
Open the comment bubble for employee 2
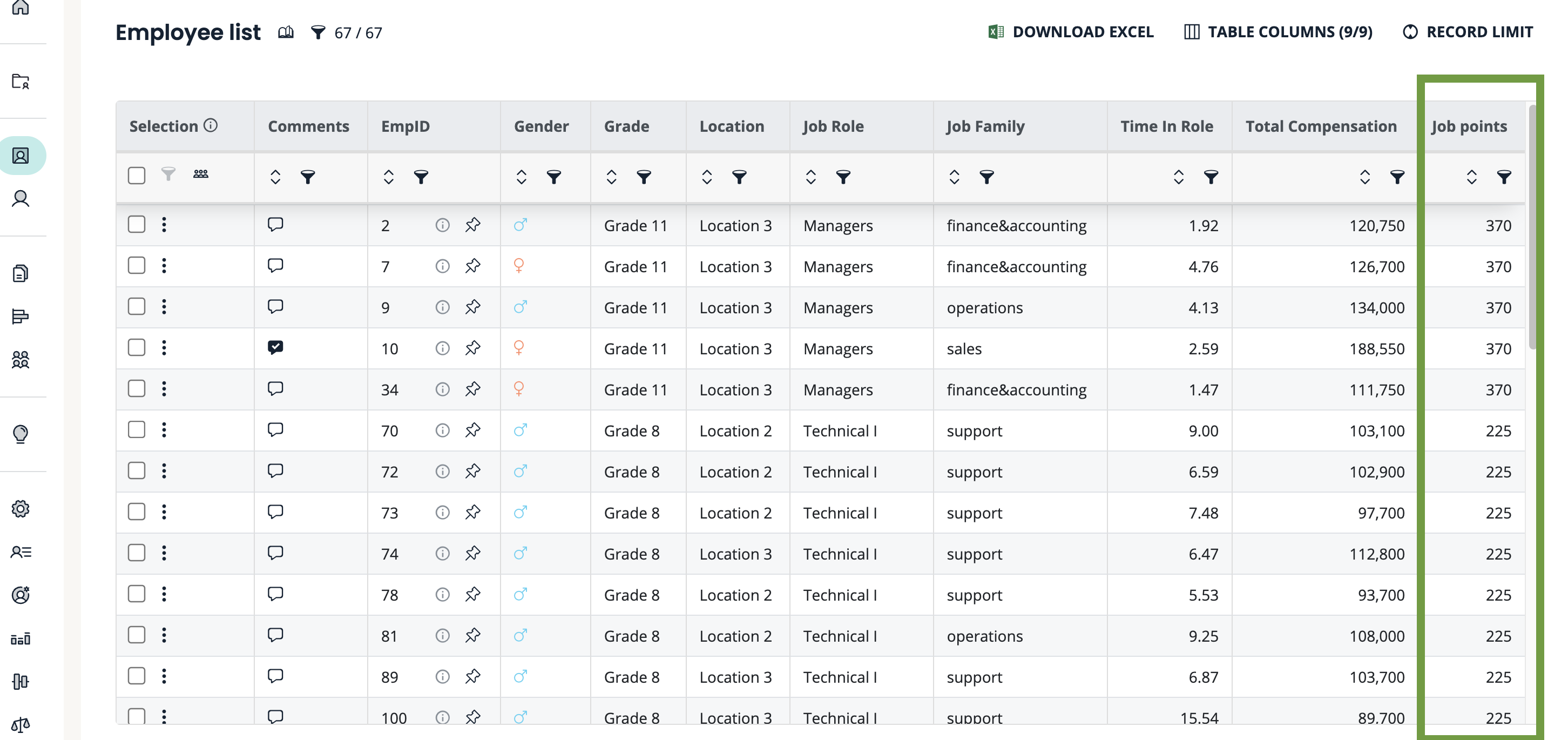click(x=275, y=225)
